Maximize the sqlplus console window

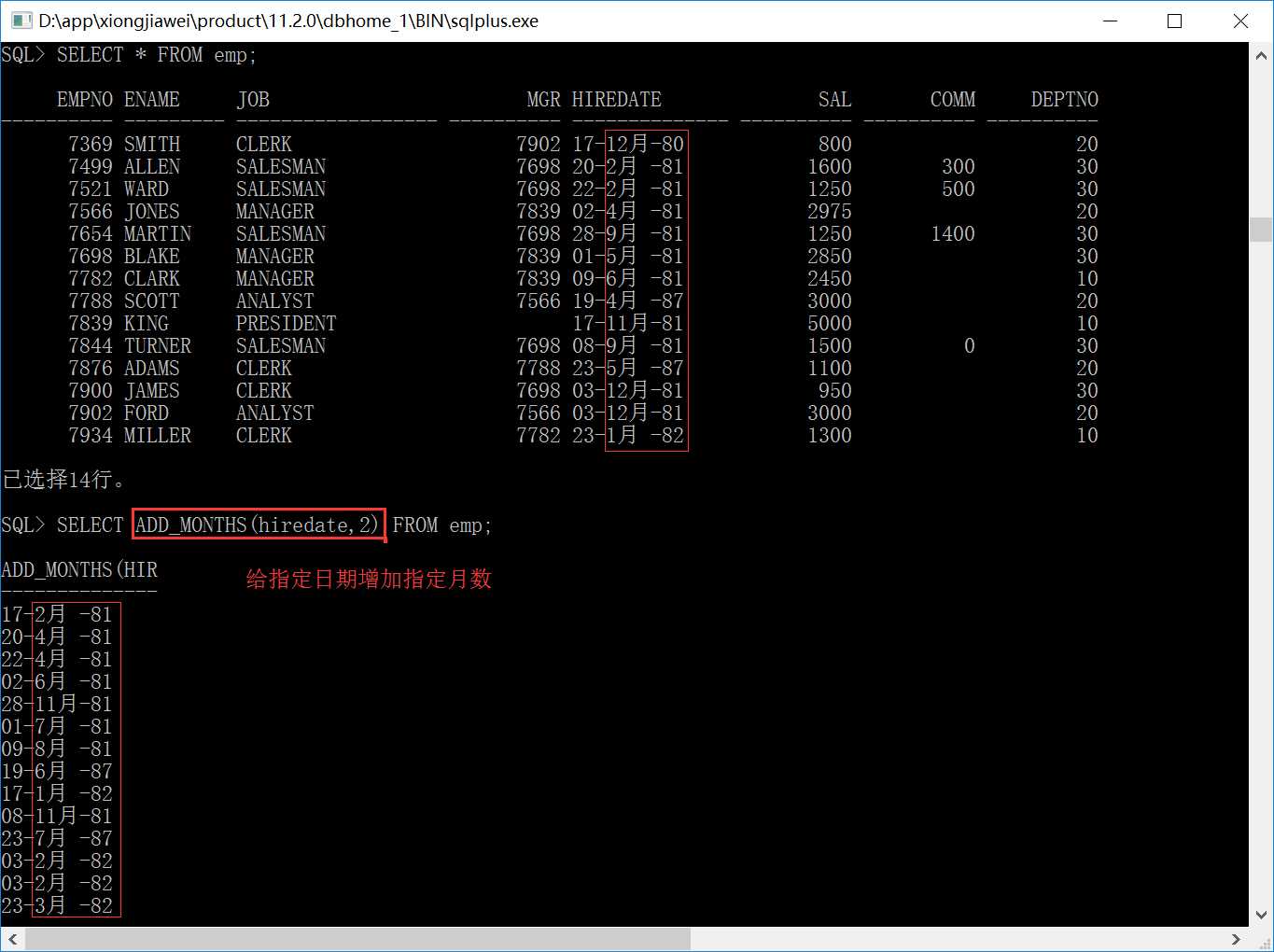tap(1175, 21)
